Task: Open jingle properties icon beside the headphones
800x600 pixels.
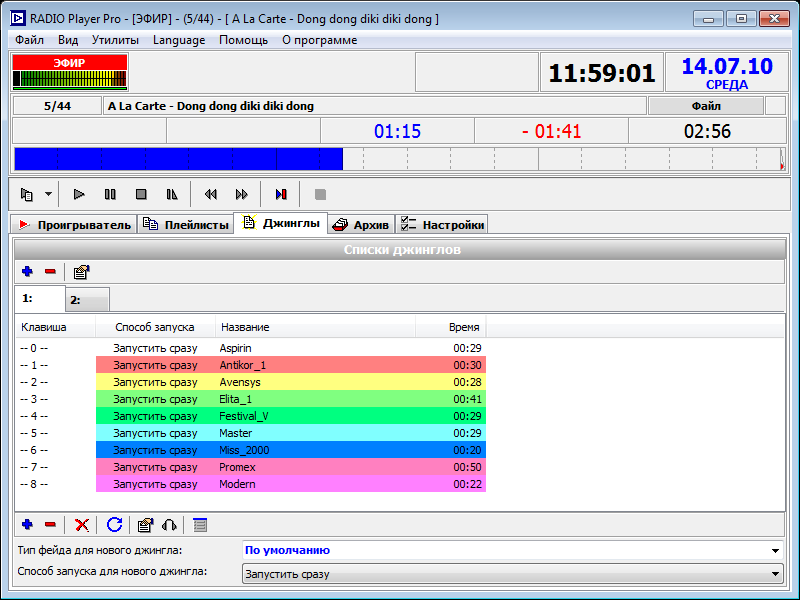Action: click(x=145, y=525)
